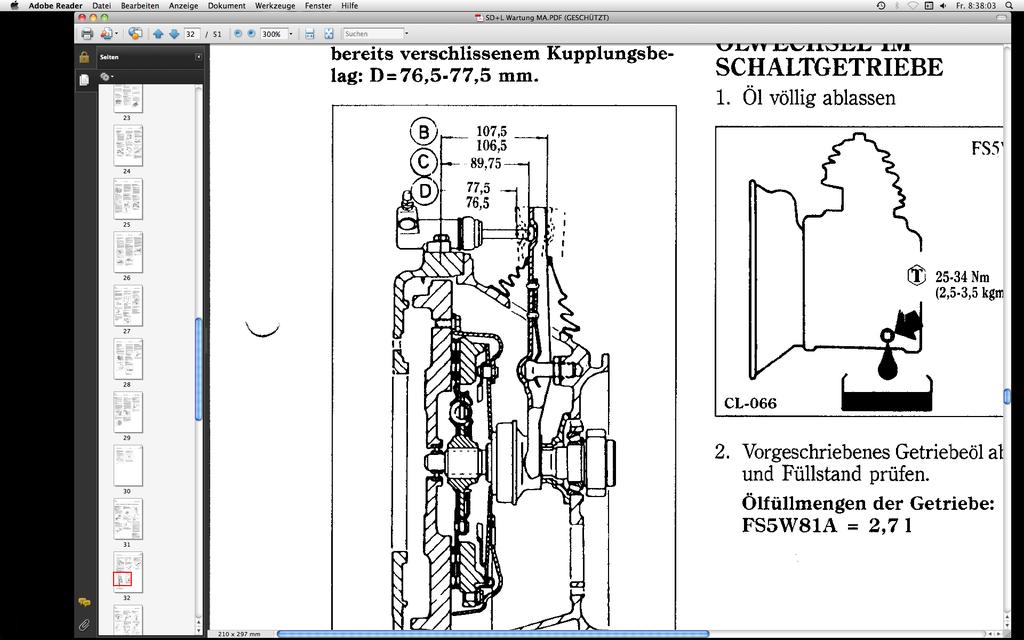Click the Pages panel icon in sidebar
This screenshot has width=1024, height=640.
click(x=84, y=80)
